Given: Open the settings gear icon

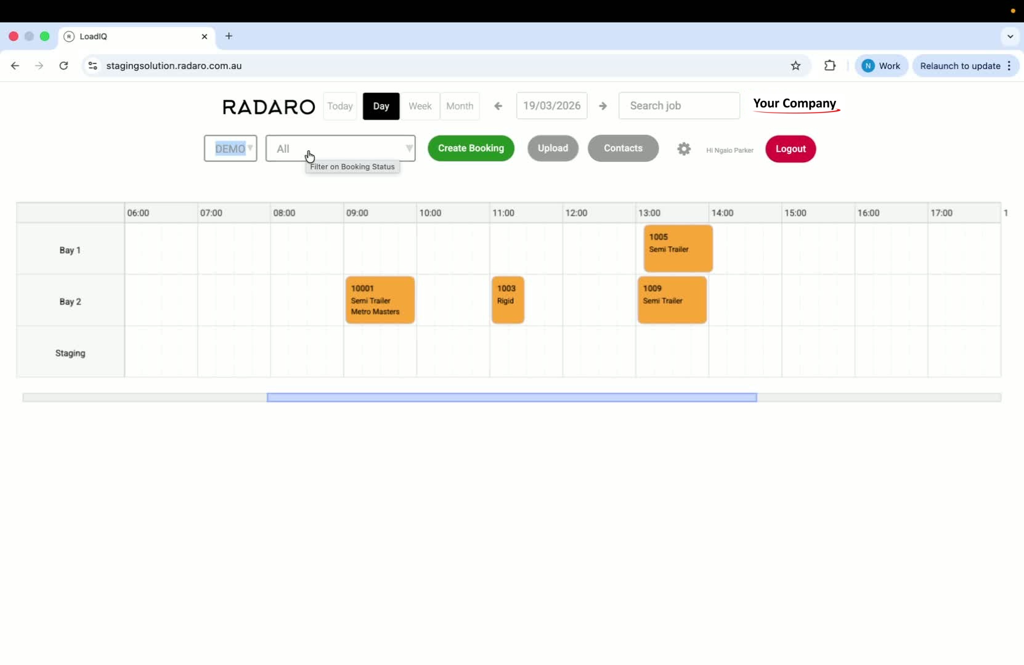Looking at the screenshot, I should point(684,149).
